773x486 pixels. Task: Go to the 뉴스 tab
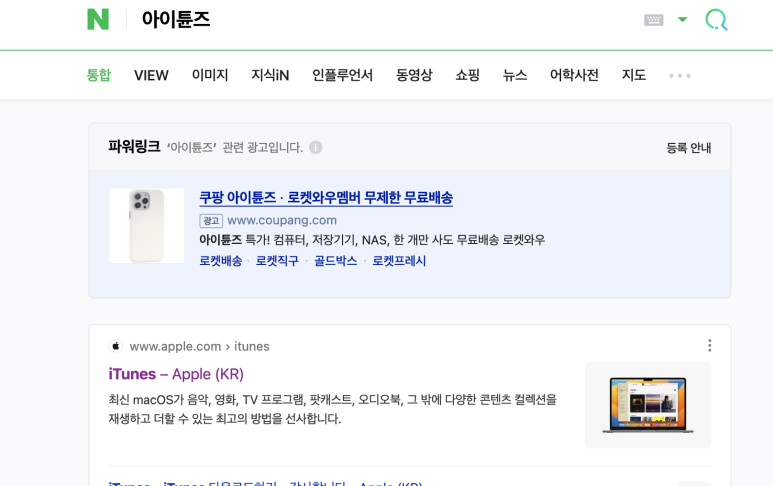[x=515, y=75]
